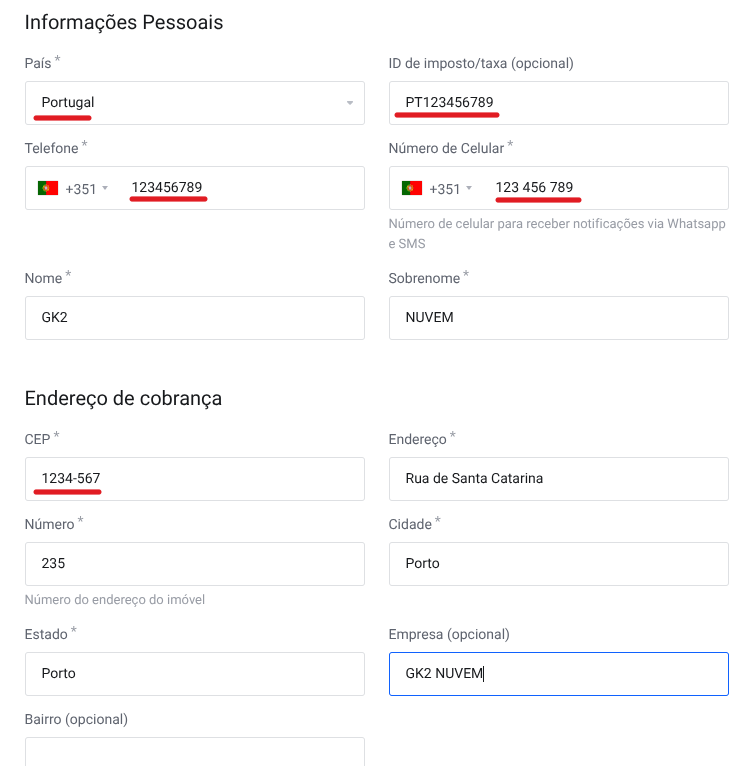Click the Informações Pessoais heading
This screenshot has height=766, width=747.
[124, 22]
